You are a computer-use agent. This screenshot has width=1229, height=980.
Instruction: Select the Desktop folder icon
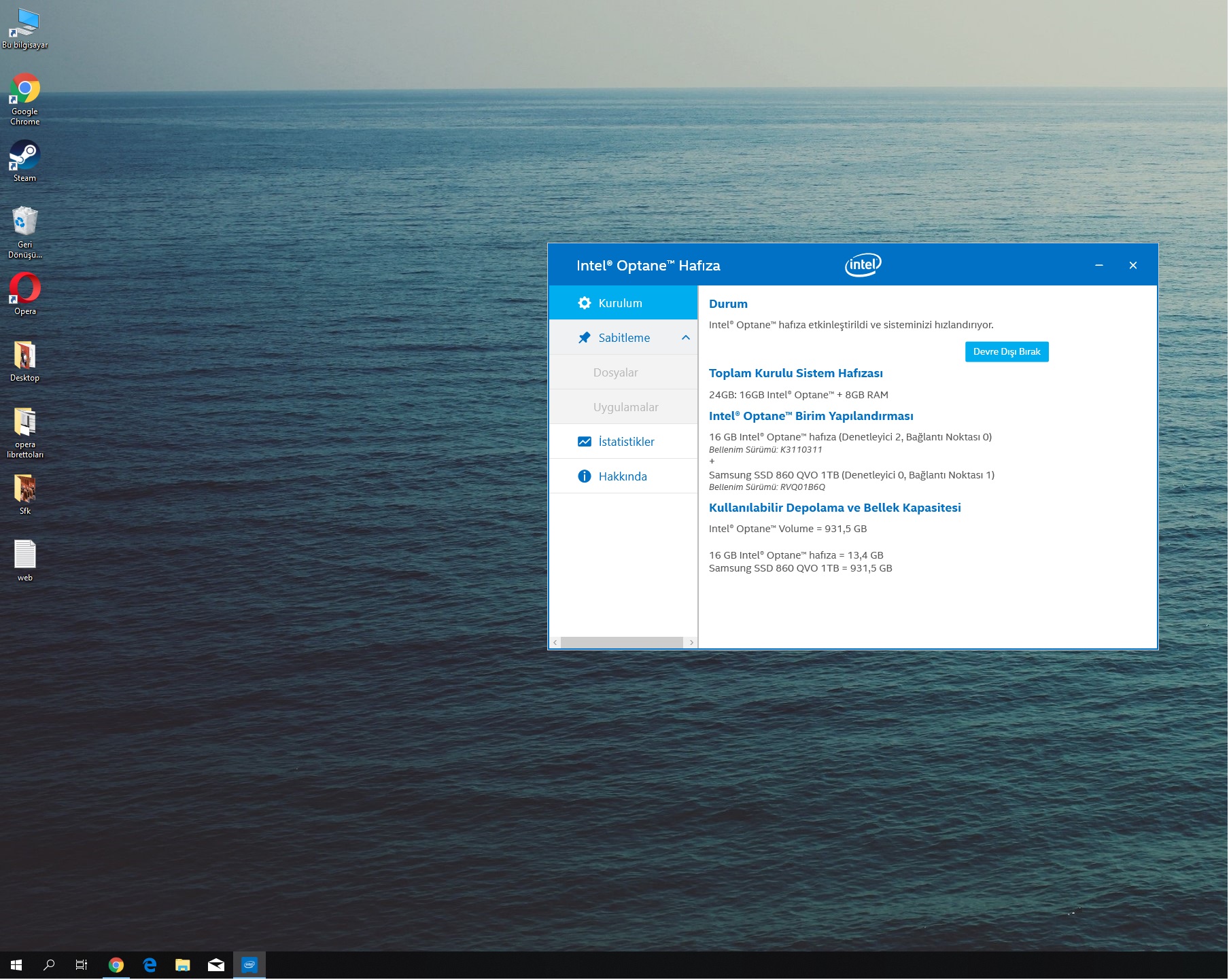pos(25,362)
